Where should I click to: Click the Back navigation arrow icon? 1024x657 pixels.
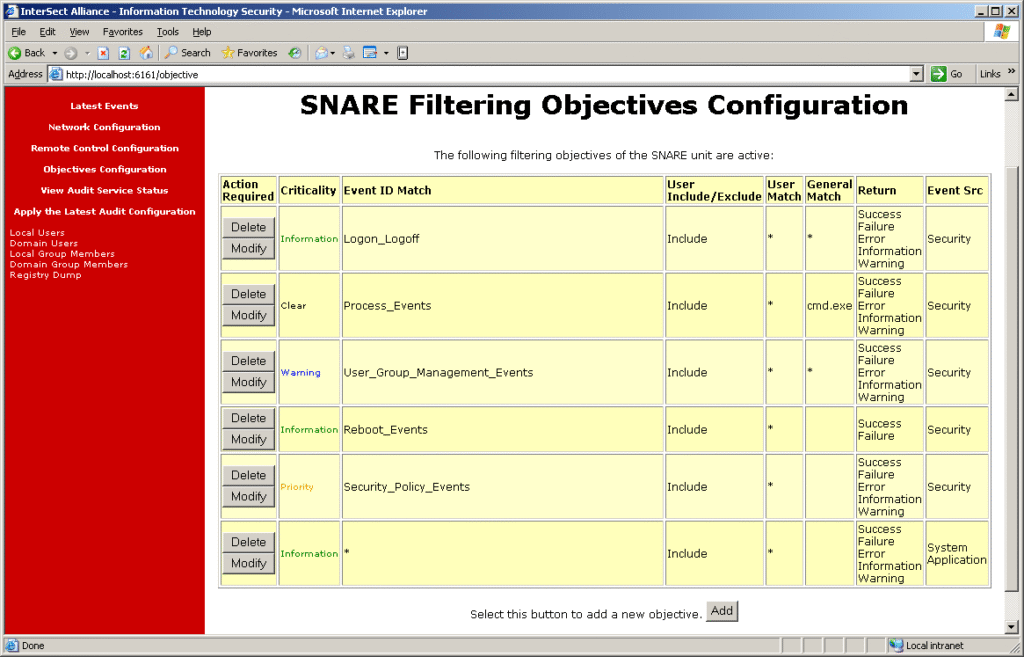15,53
